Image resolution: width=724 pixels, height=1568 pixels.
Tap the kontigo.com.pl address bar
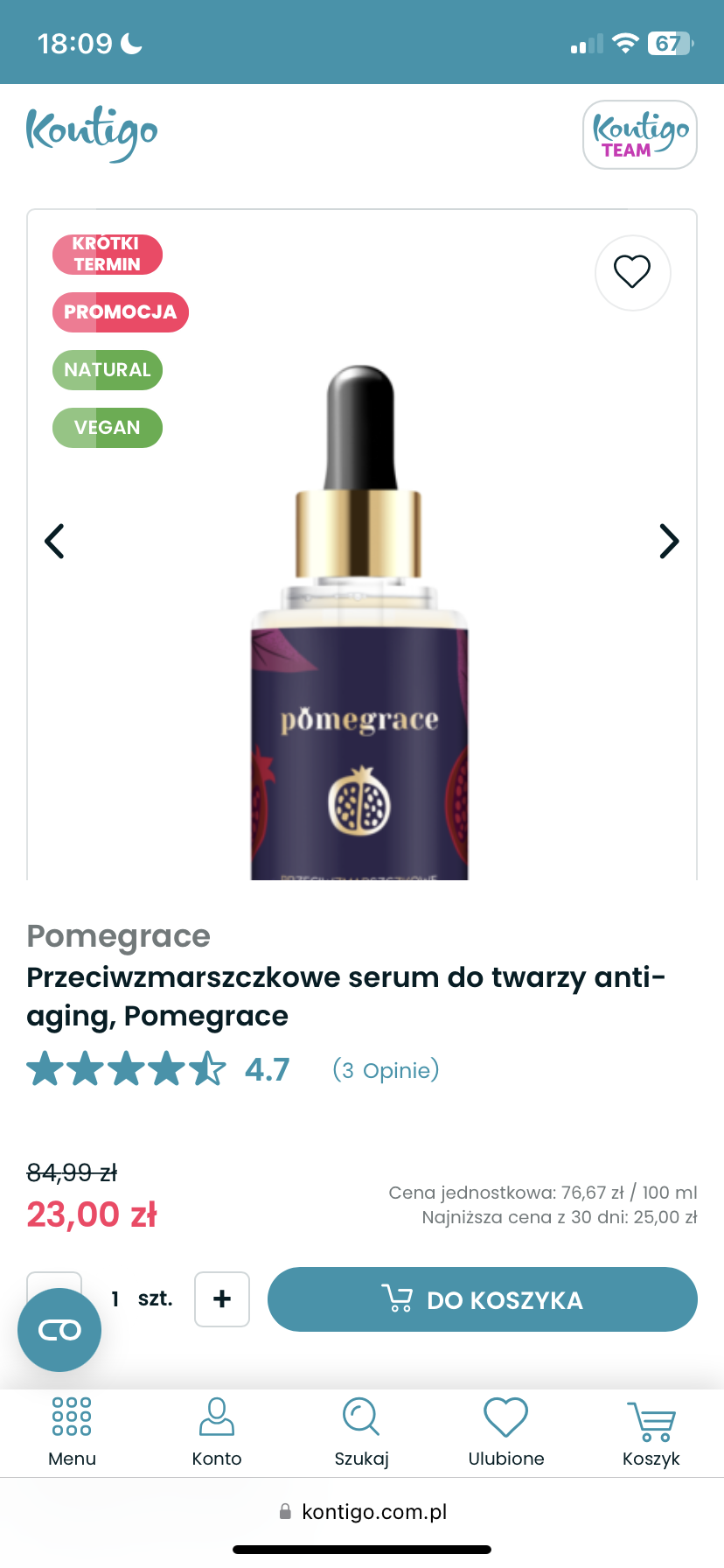tap(362, 1512)
